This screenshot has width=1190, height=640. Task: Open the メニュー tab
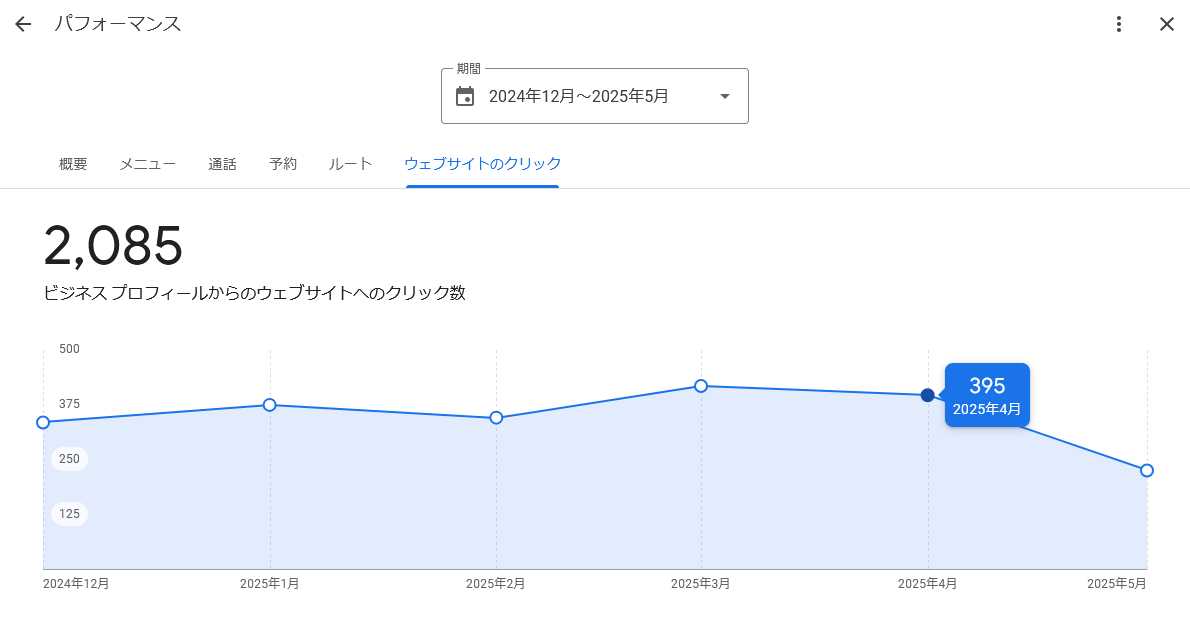click(x=148, y=164)
